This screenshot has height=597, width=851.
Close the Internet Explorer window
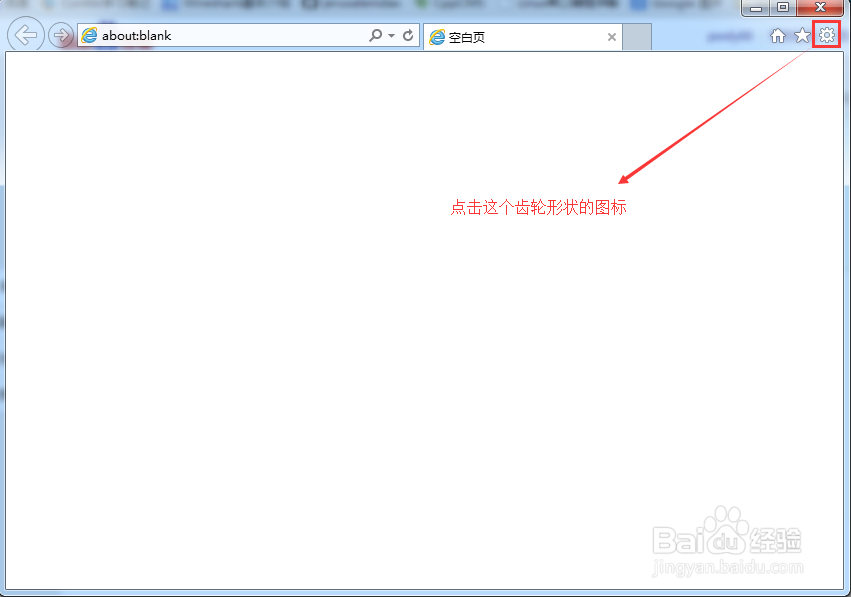pos(821,8)
